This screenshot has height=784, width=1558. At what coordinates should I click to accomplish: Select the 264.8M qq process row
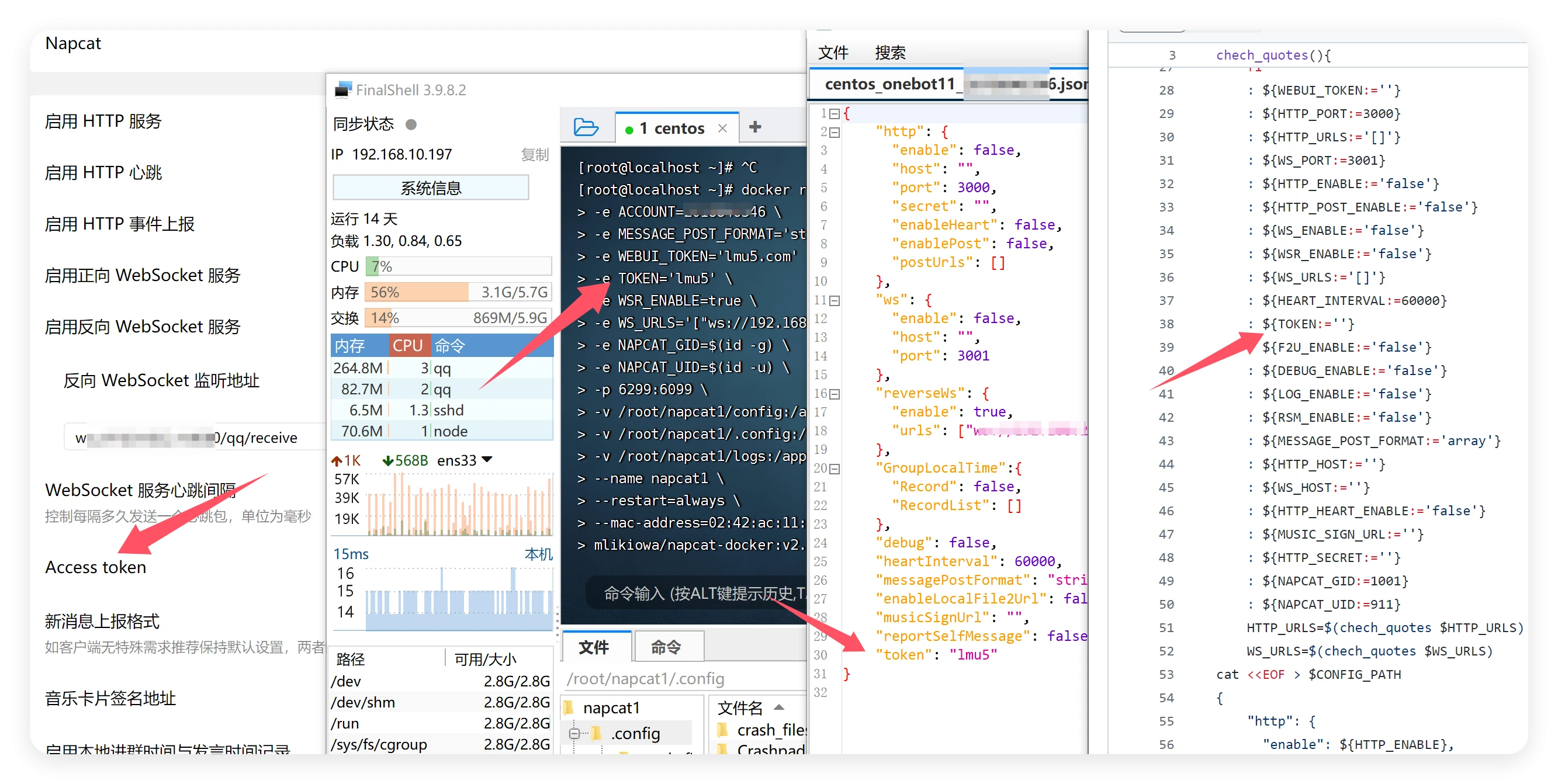tap(442, 368)
